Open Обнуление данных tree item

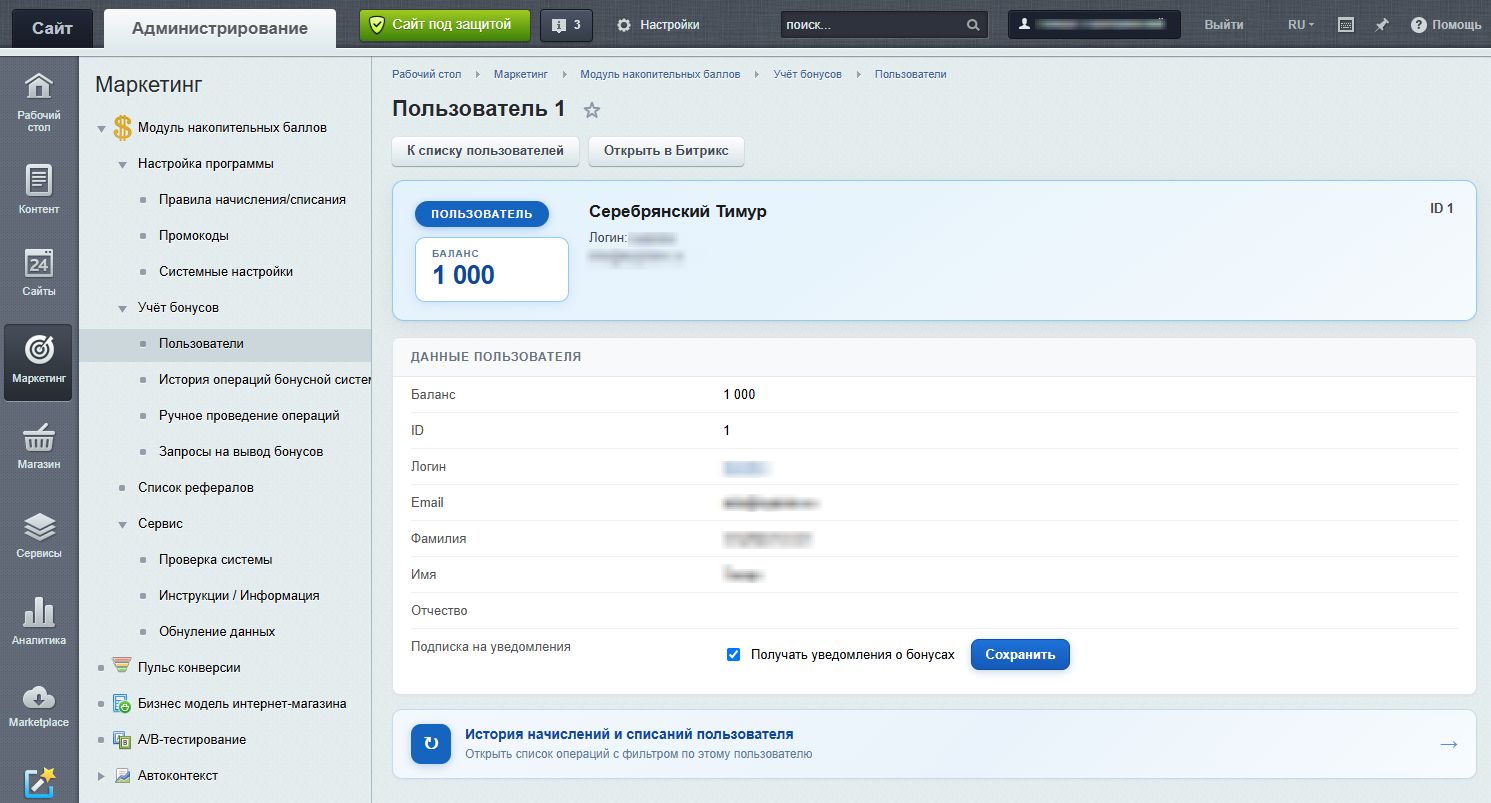click(217, 632)
